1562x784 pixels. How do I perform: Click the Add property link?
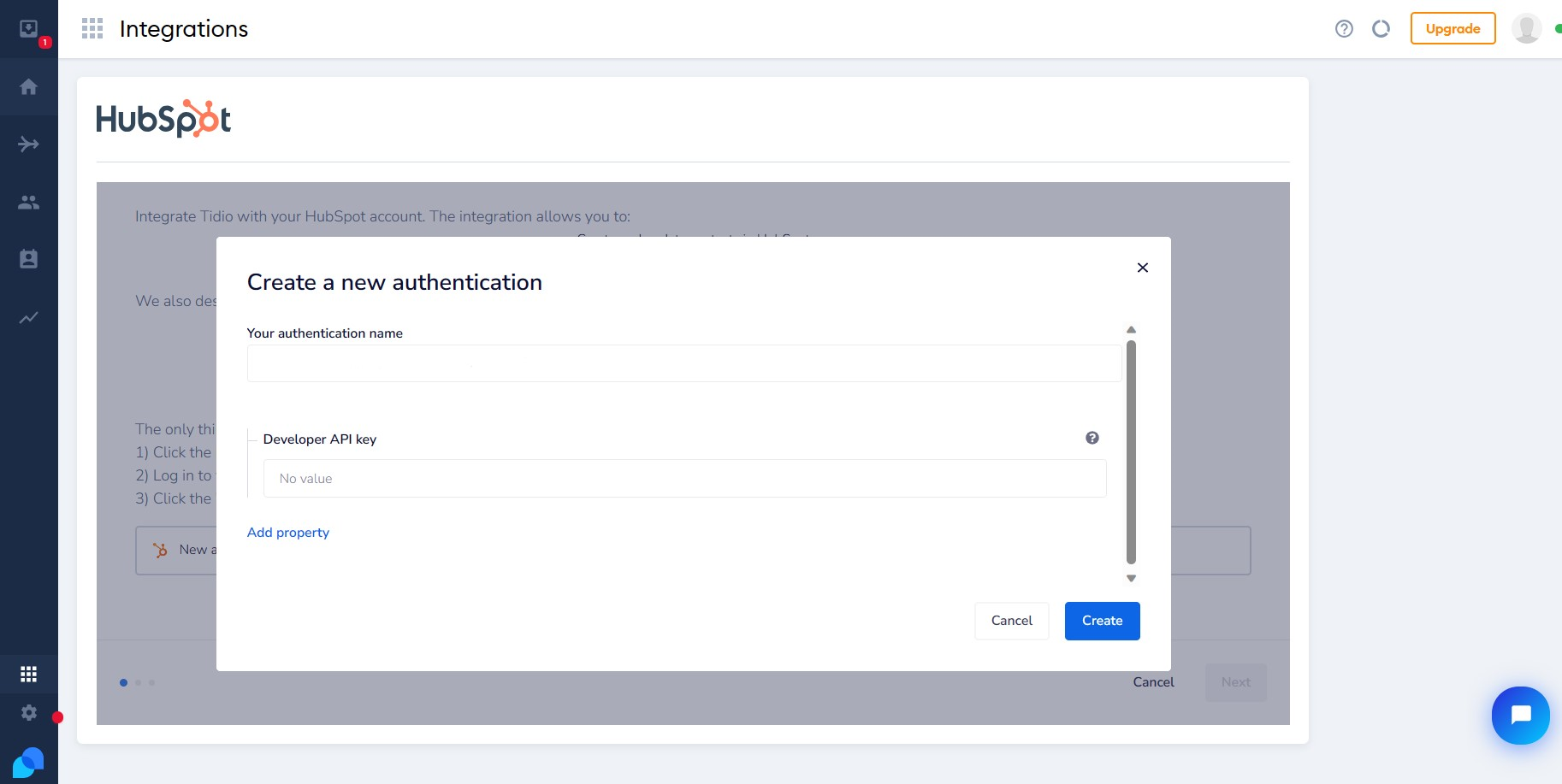pyautogui.click(x=288, y=532)
